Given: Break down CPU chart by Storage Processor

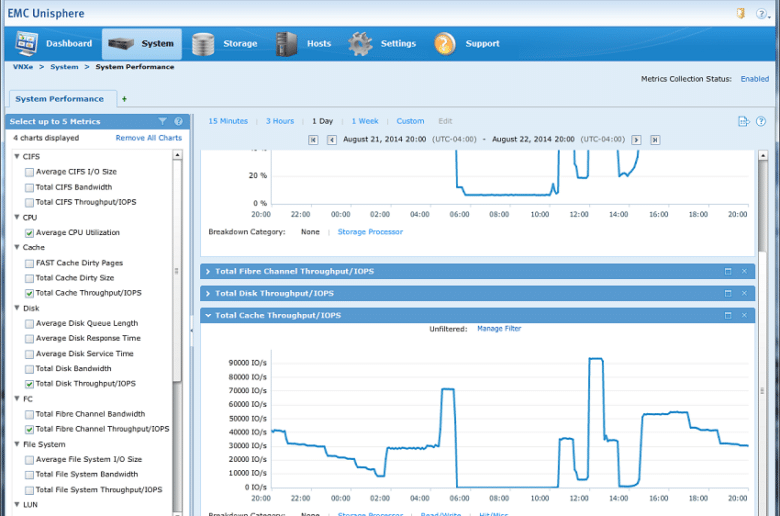Looking at the screenshot, I should (370, 232).
